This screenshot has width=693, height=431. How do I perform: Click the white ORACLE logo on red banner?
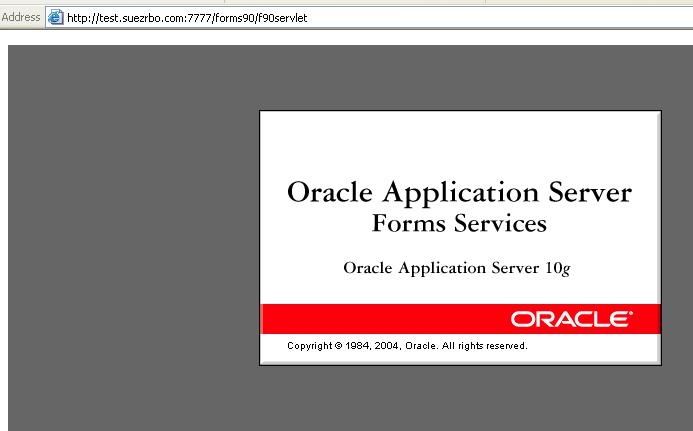570,319
